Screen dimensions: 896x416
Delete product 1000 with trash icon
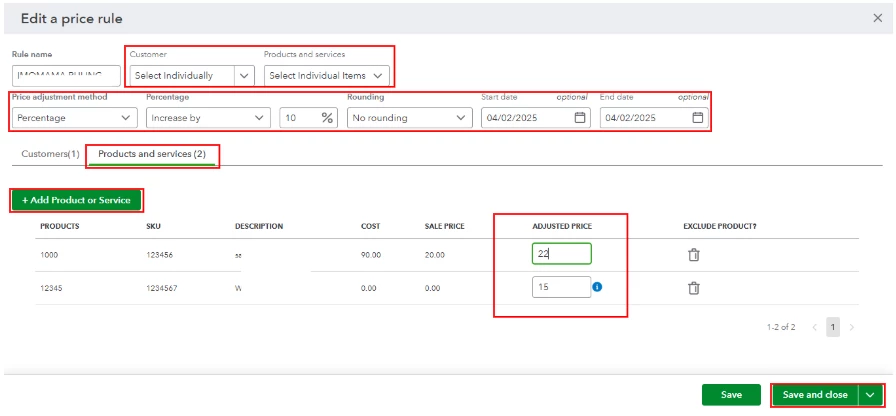(x=693, y=255)
